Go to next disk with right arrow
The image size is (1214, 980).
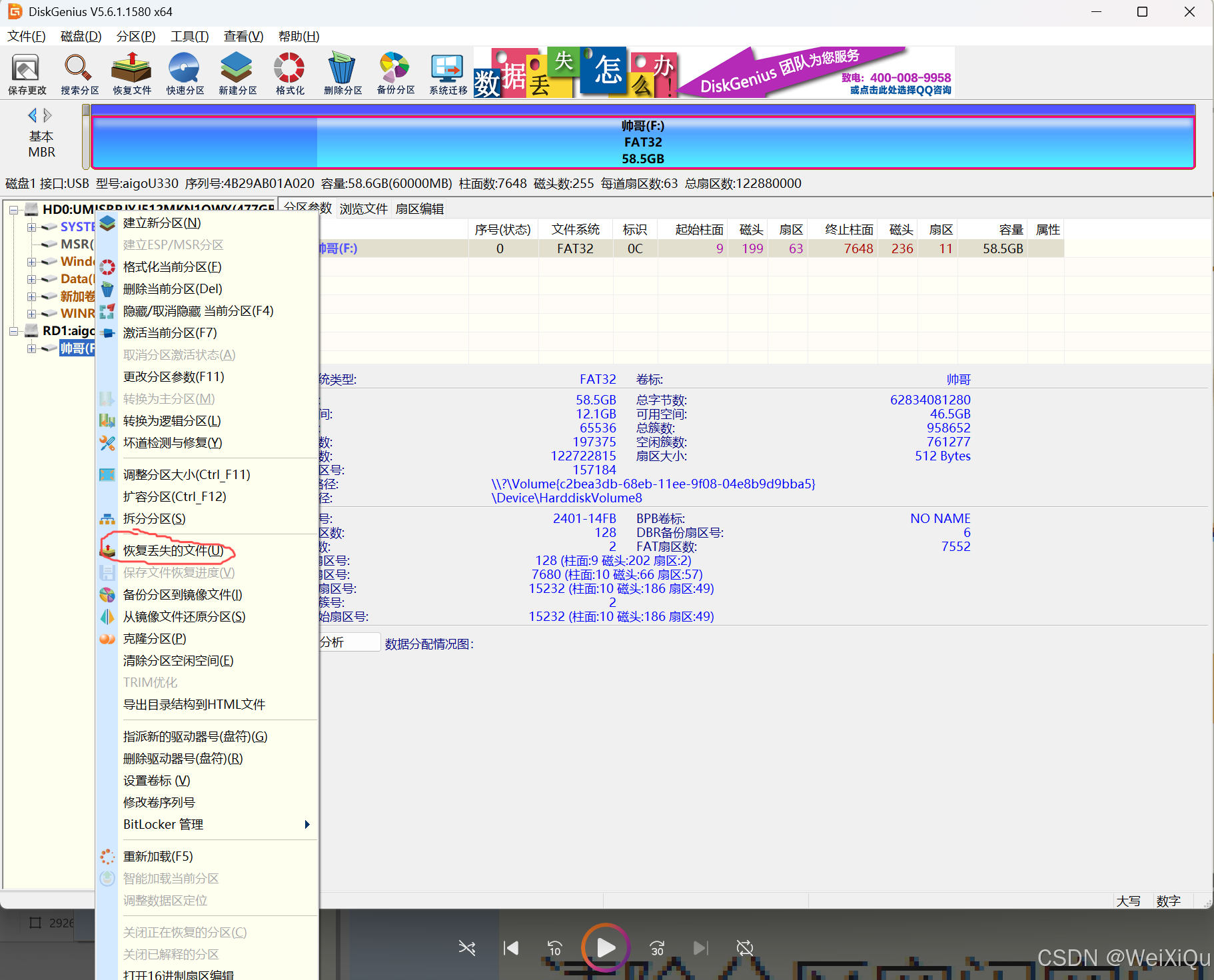(x=47, y=115)
